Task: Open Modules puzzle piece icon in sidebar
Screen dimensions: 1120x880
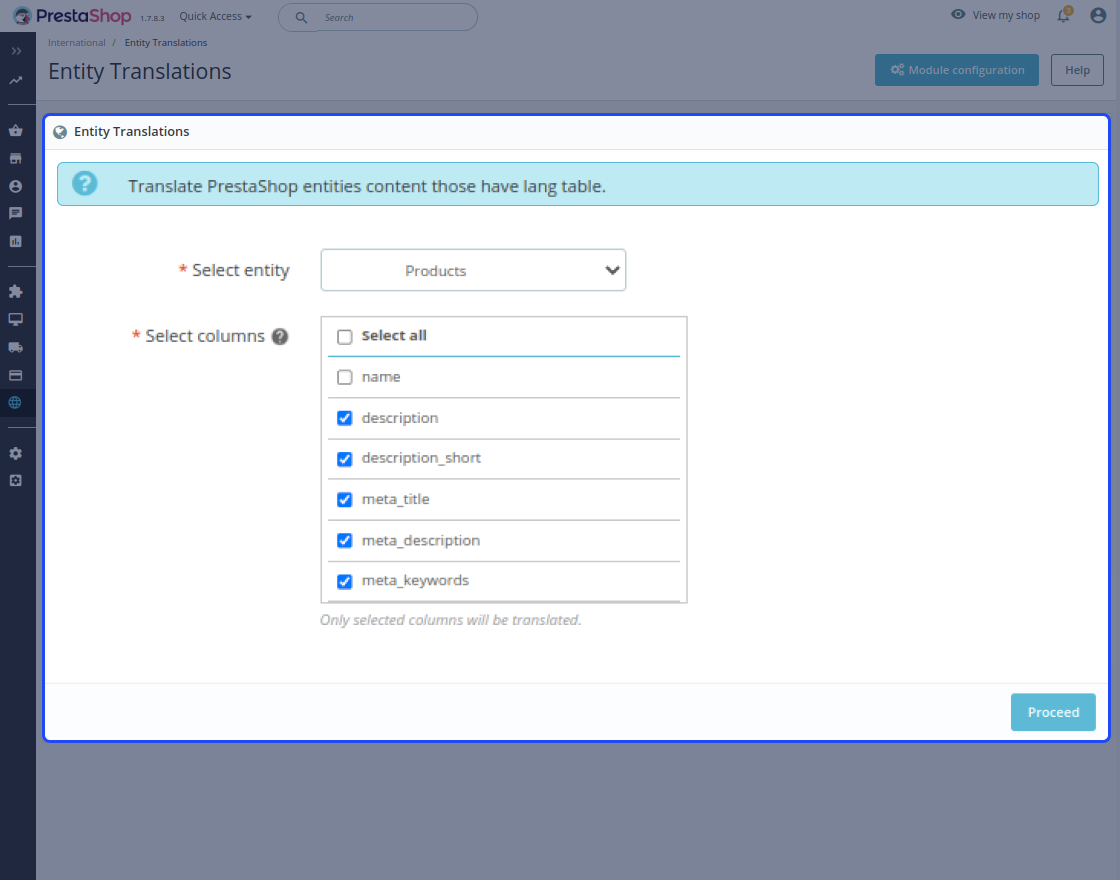Action: click(16, 291)
